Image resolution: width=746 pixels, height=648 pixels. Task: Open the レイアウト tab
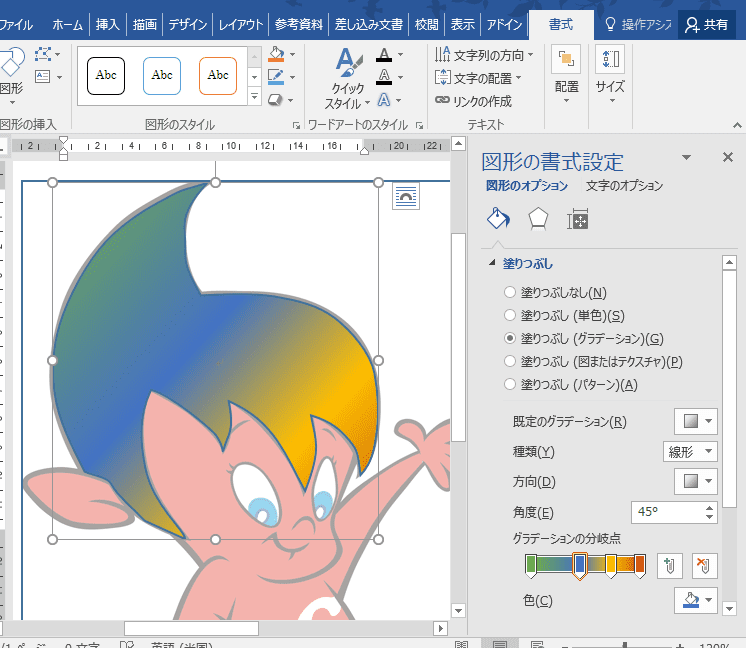click(240, 25)
